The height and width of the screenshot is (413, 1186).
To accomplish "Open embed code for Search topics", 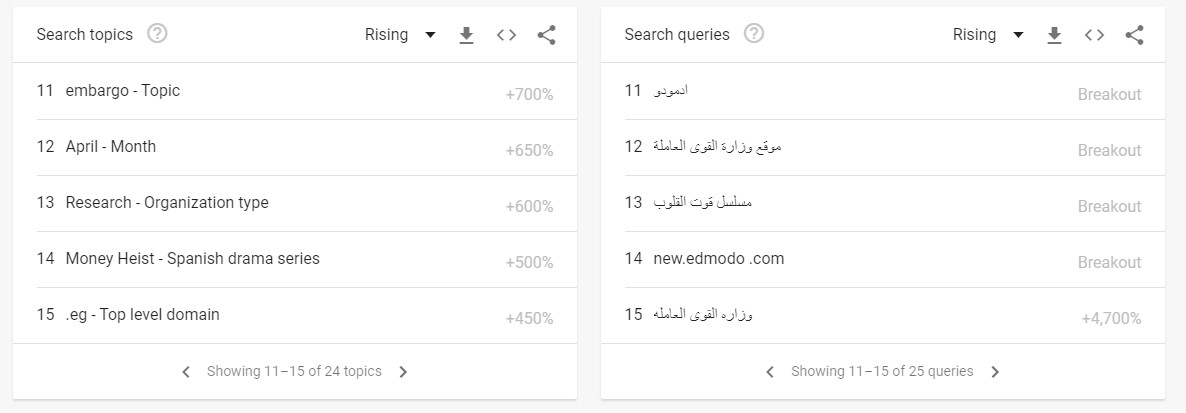I will coord(506,35).
